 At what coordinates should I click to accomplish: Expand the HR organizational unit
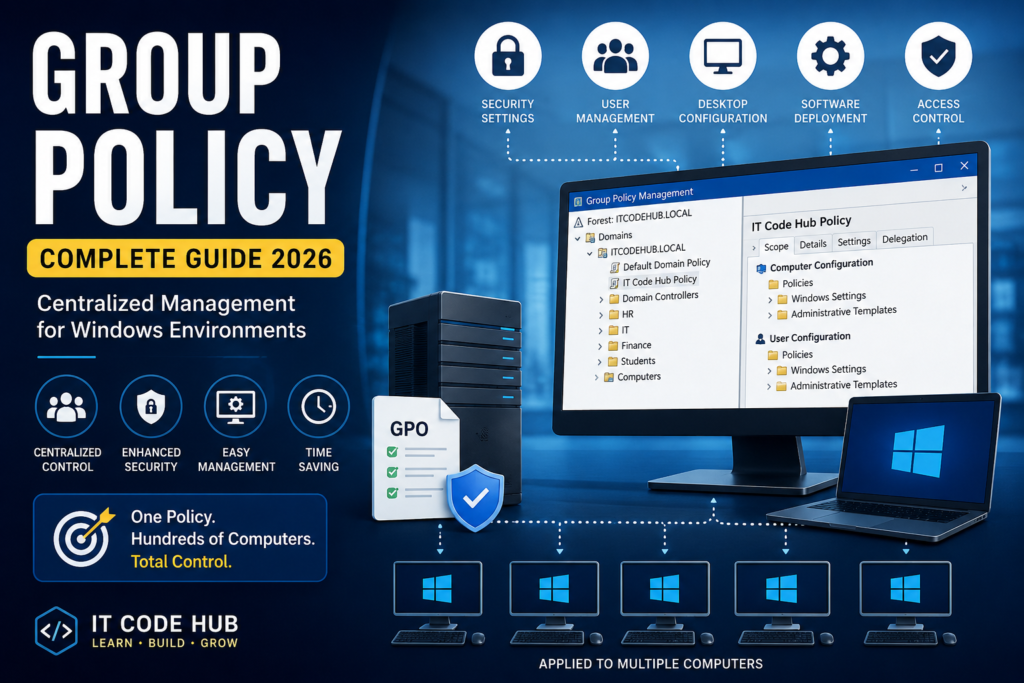601,315
